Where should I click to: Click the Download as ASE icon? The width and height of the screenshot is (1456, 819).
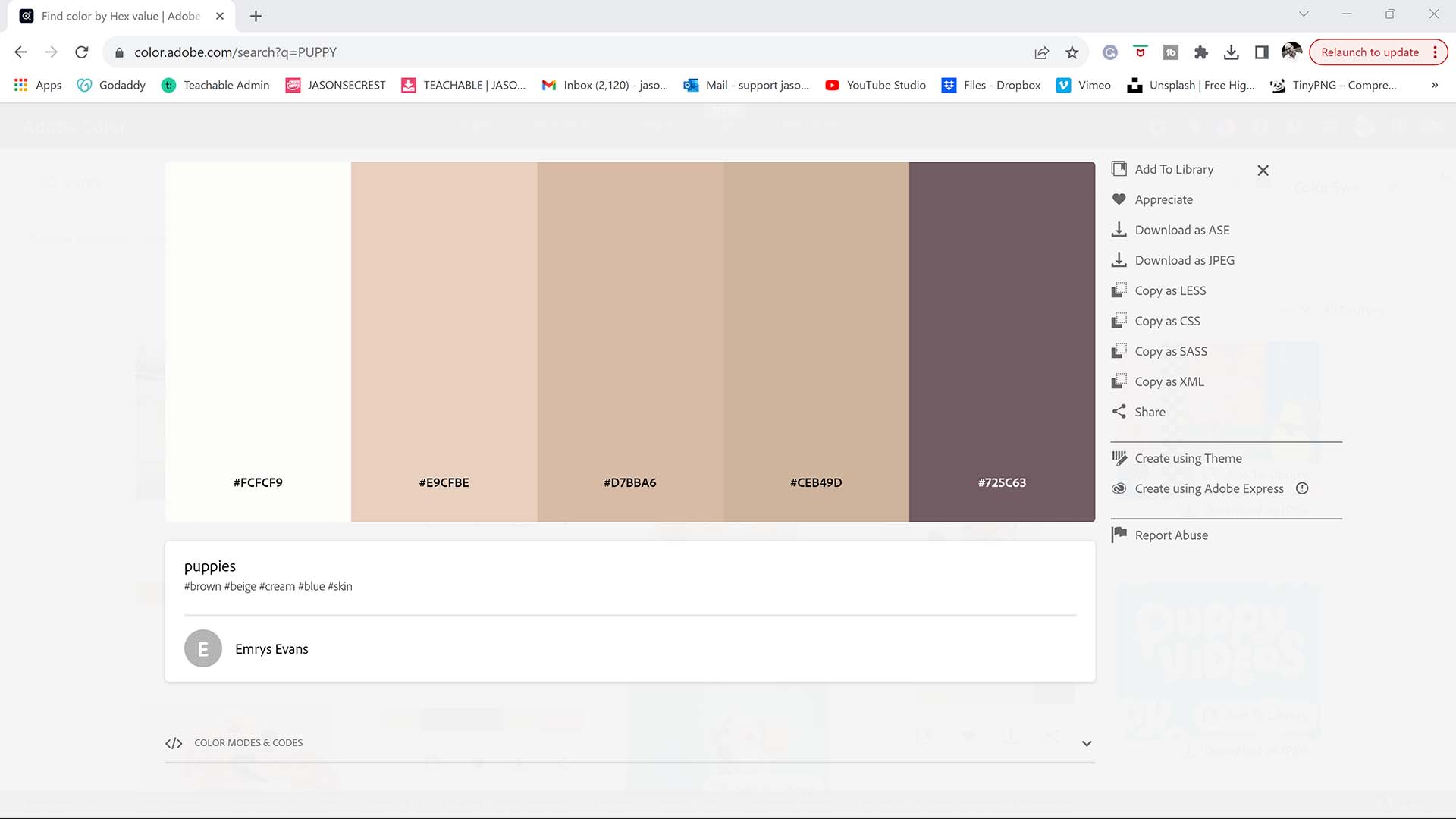click(x=1119, y=230)
